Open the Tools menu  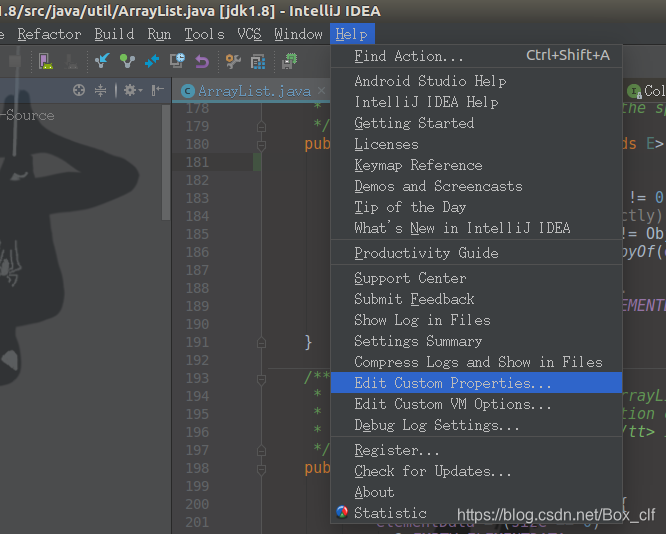coord(204,34)
